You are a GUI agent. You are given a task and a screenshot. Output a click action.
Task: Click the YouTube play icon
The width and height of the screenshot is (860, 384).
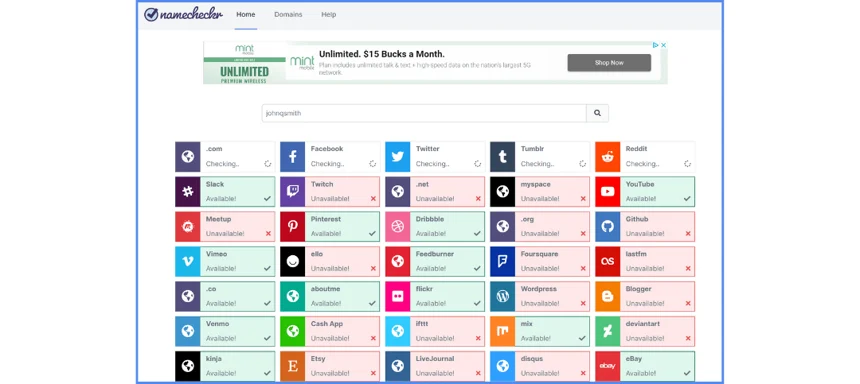point(607,191)
